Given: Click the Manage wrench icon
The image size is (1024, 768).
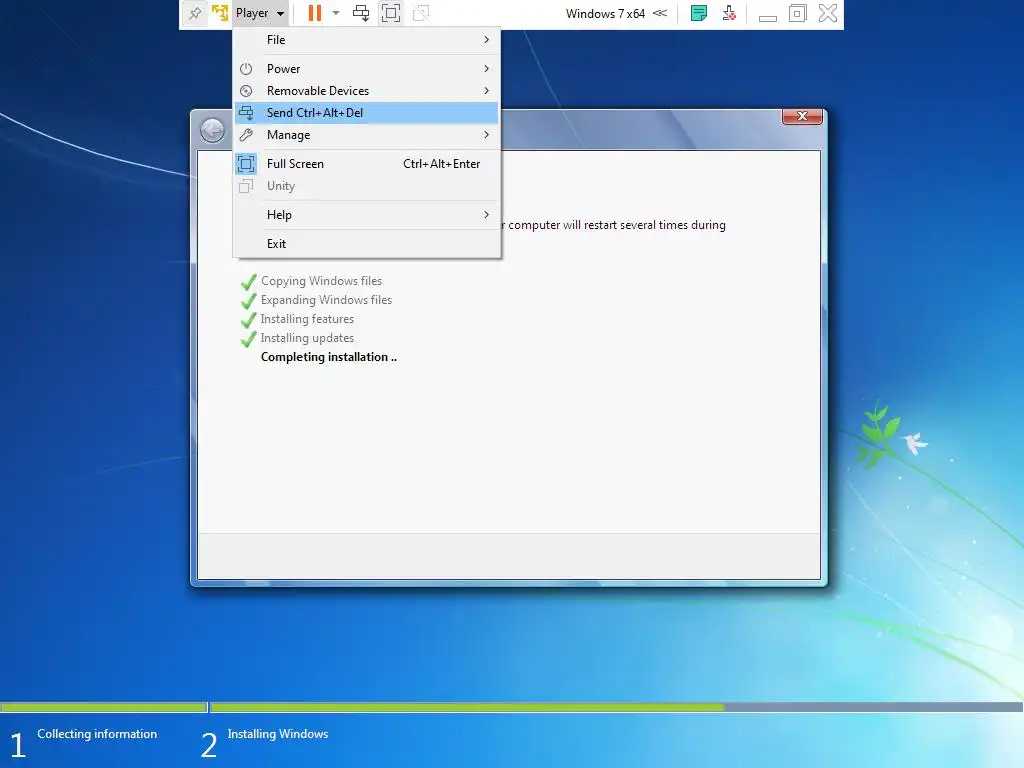Looking at the screenshot, I should click(246, 135).
